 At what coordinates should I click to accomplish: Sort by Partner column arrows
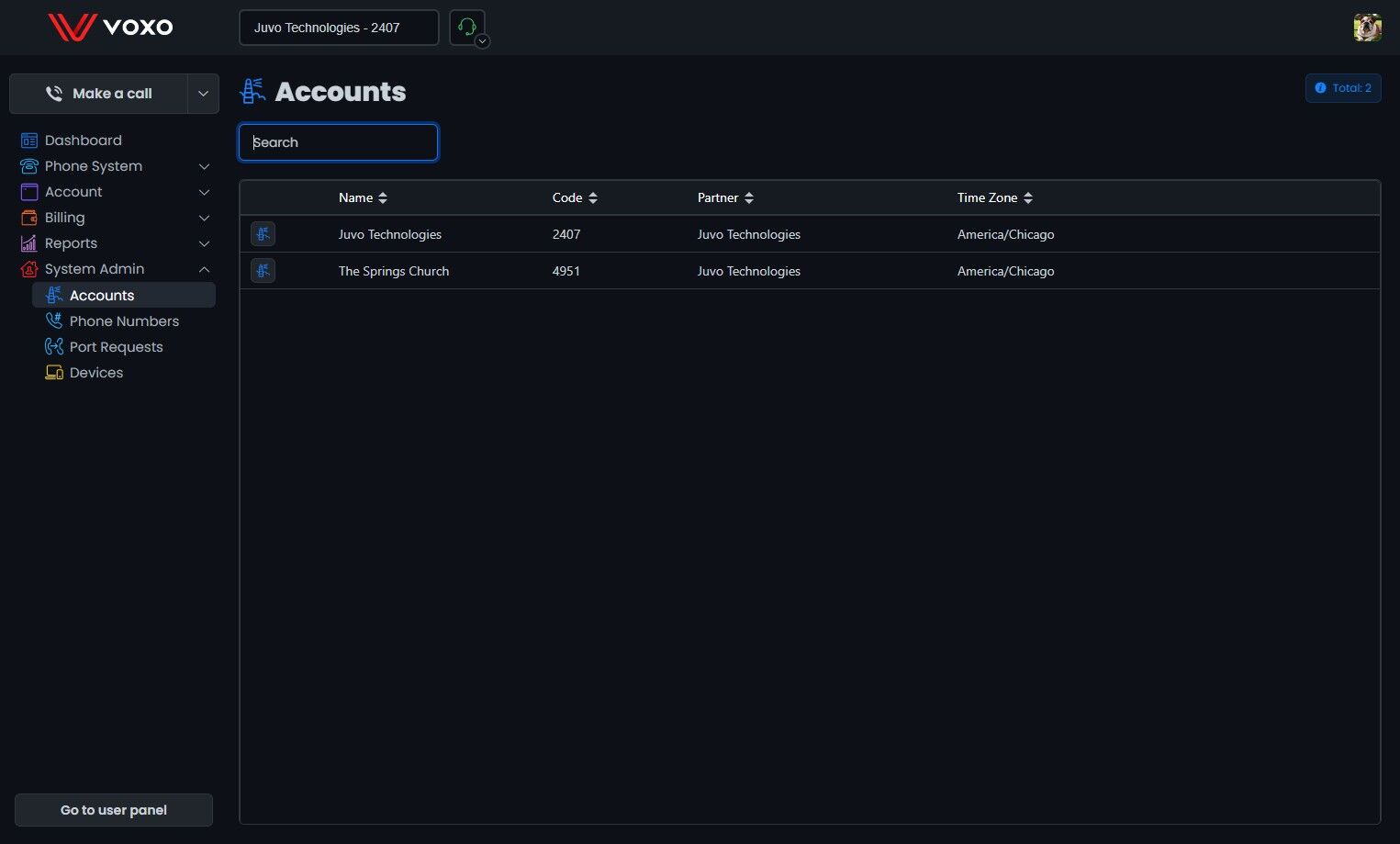tap(749, 197)
